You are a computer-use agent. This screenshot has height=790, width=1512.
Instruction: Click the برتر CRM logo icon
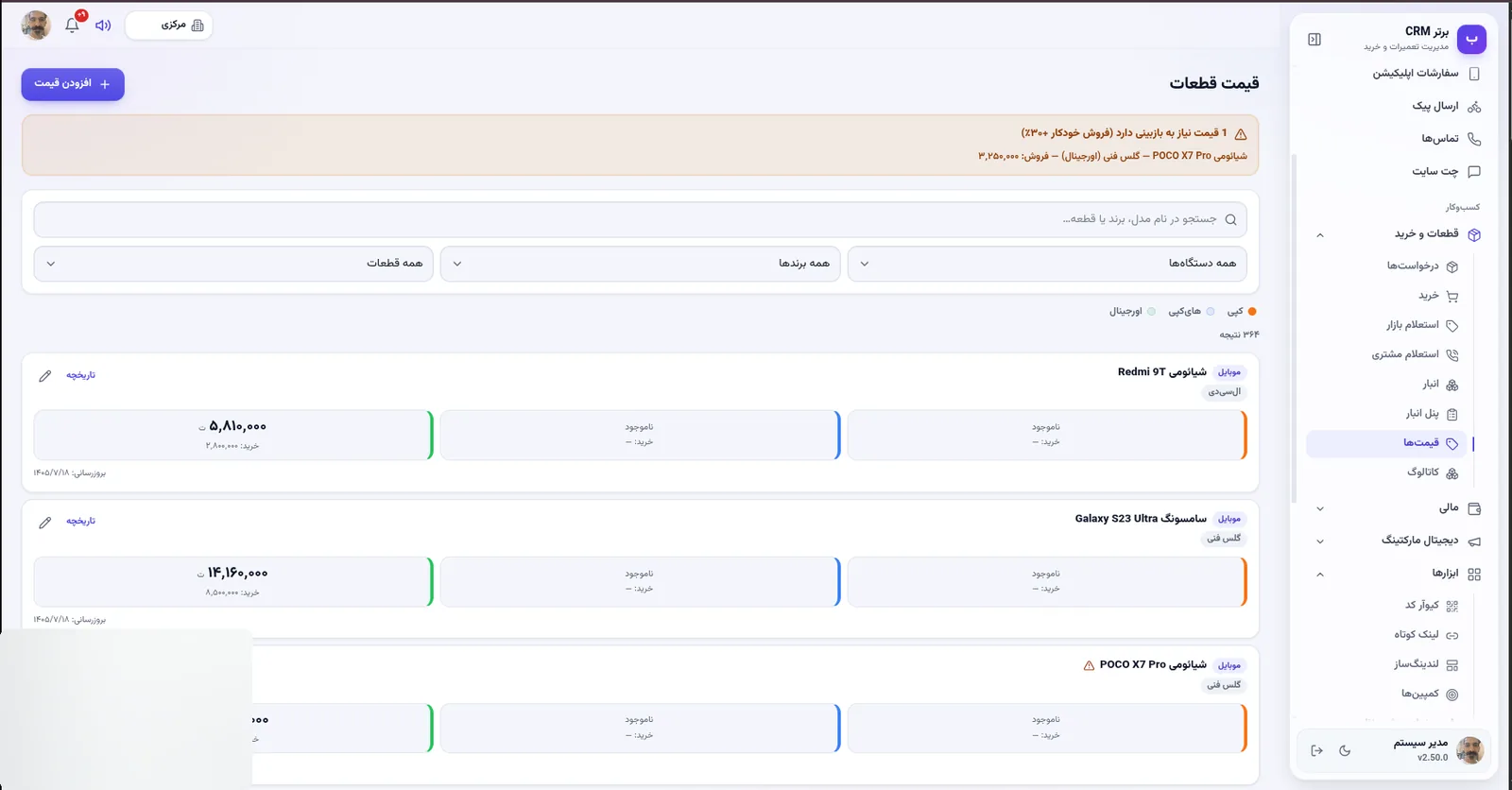click(1471, 40)
